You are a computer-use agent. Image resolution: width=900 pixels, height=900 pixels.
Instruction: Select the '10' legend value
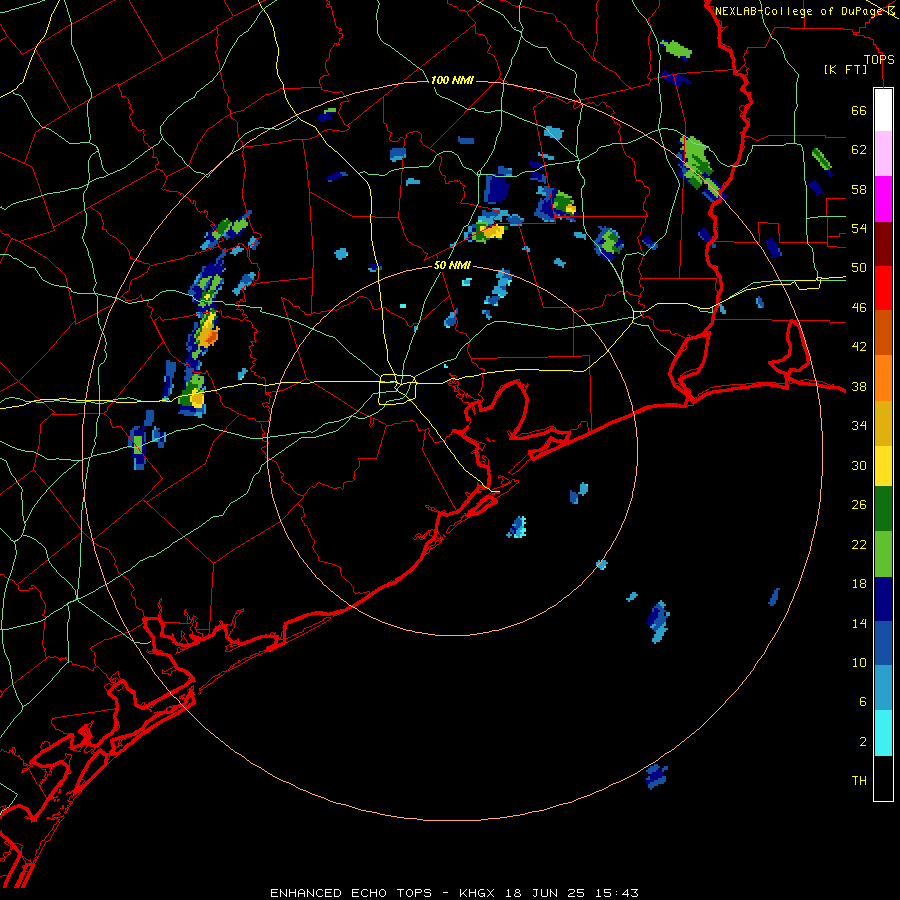tap(859, 662)
